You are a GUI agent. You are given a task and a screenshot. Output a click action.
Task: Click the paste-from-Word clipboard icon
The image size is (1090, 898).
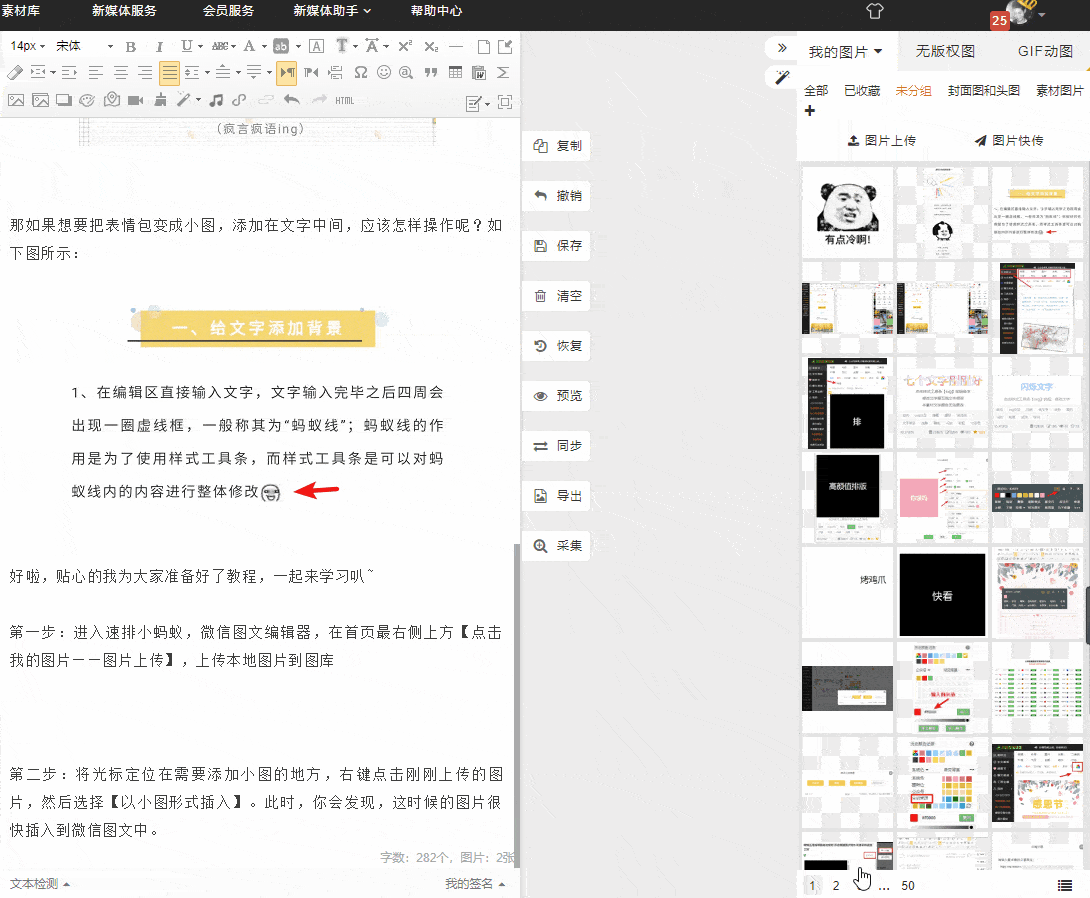click(479, 71)
